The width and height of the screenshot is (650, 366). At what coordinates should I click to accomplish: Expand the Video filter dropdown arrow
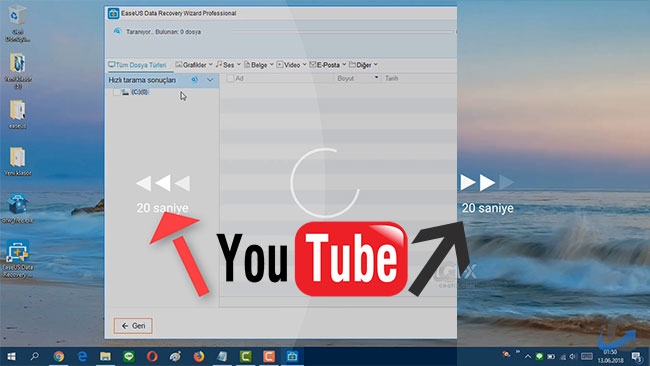pyautogui.click(x=304, y=65)
